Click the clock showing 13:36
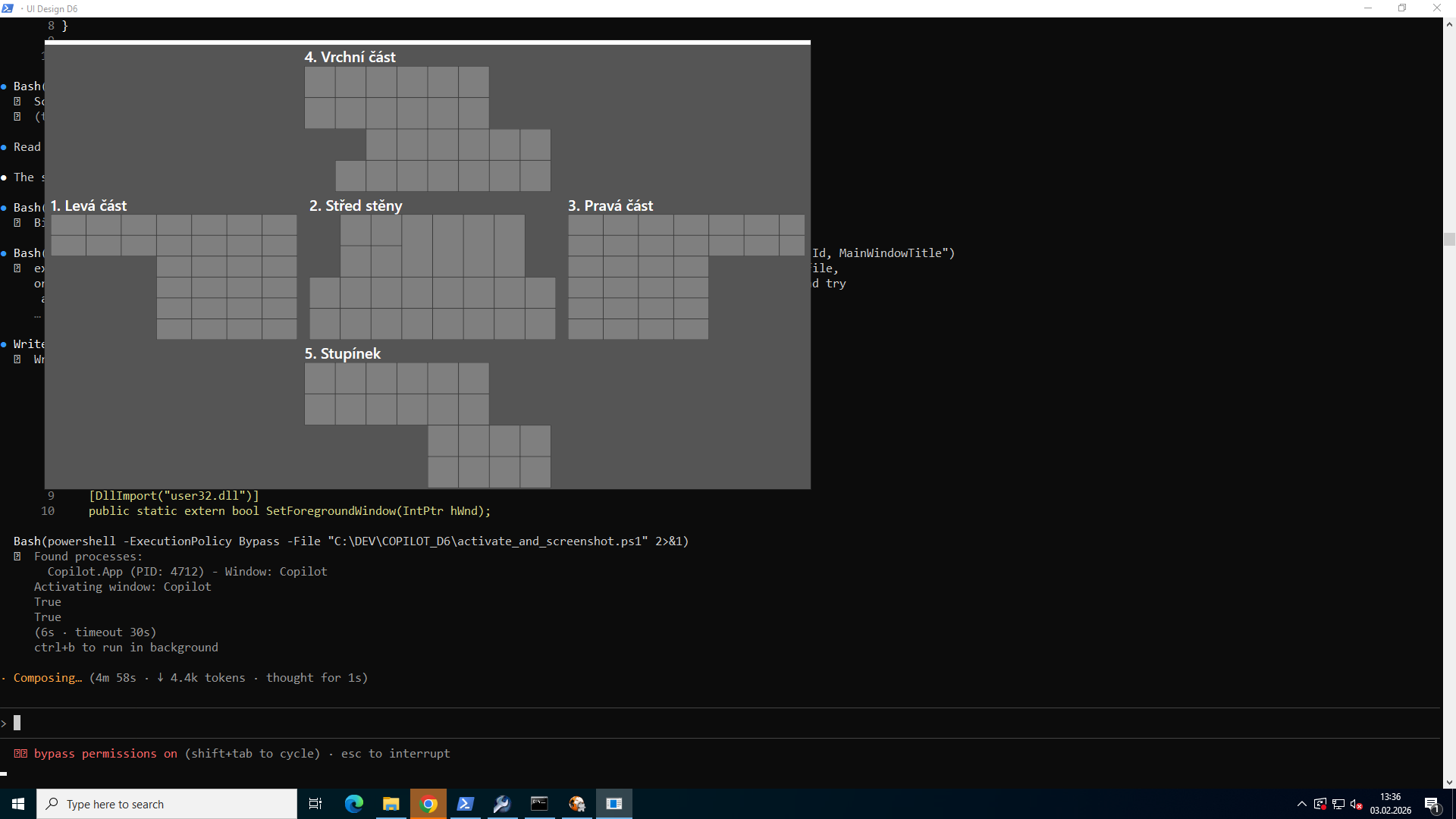This screenshot has height=819, width=1456. pyautogui.click(x=1390, y=804)
